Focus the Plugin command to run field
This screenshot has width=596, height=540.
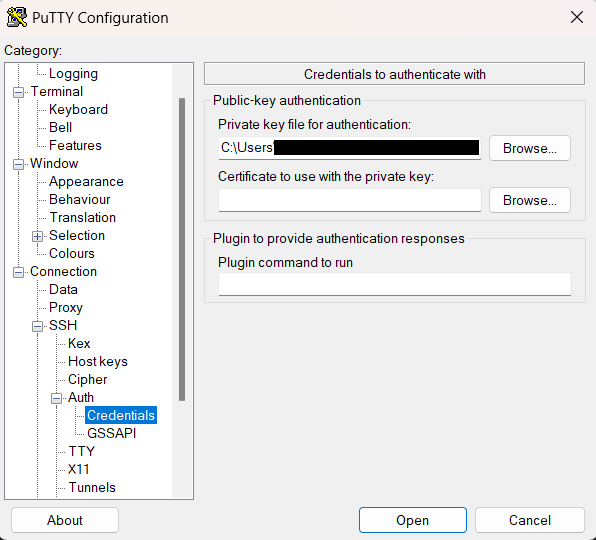coord(395,284)
